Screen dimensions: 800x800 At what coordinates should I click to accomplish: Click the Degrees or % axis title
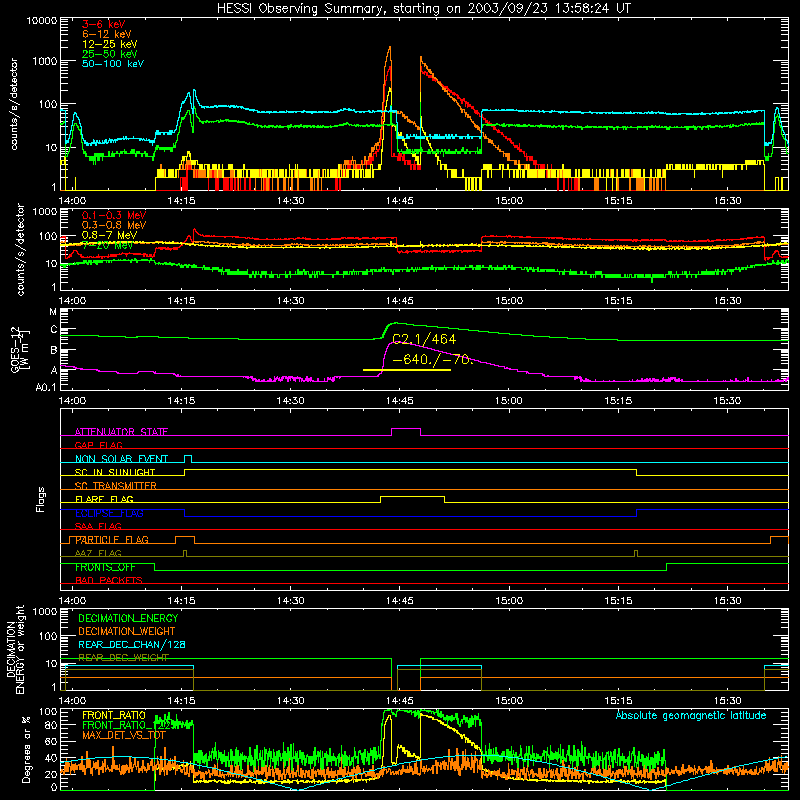[x=27, y=750]
